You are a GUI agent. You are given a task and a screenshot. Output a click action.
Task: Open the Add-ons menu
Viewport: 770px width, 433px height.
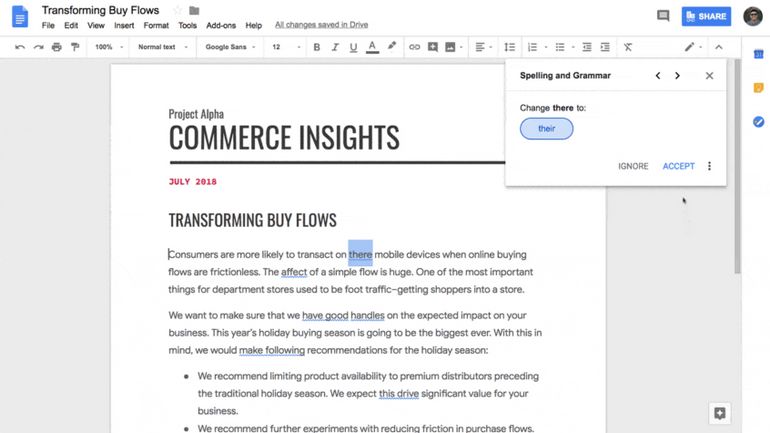click(x=220, y=25)
